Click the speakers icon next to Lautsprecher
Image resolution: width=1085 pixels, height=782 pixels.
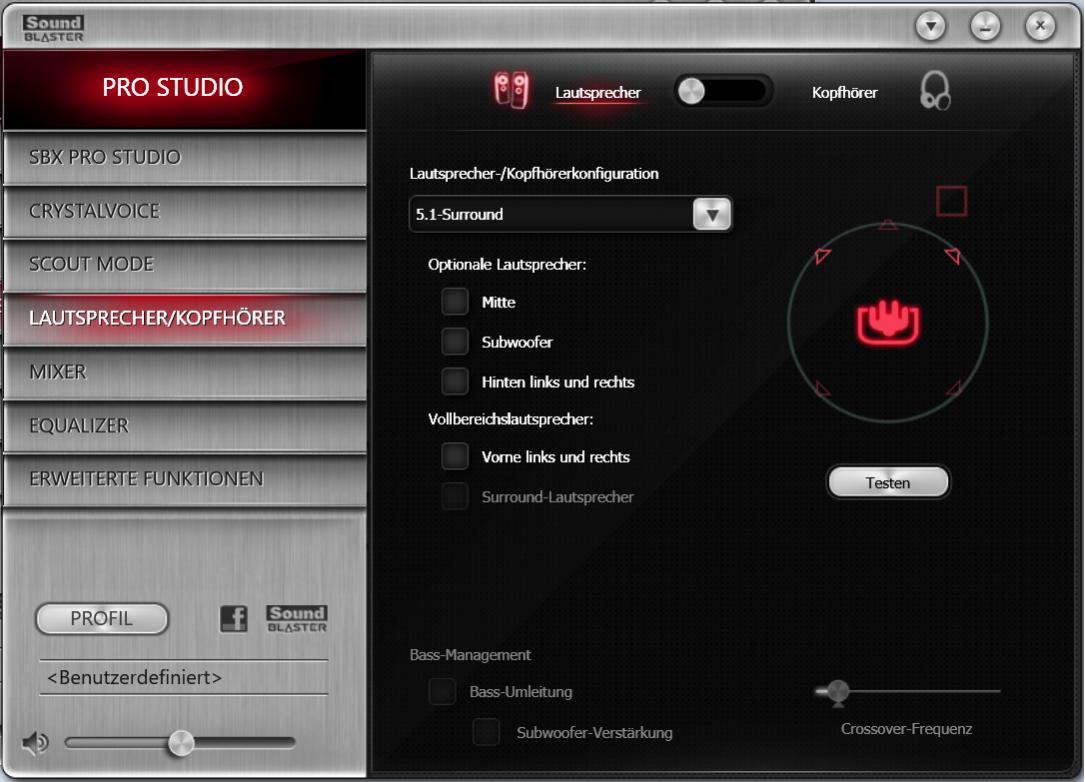pos(512,91)
